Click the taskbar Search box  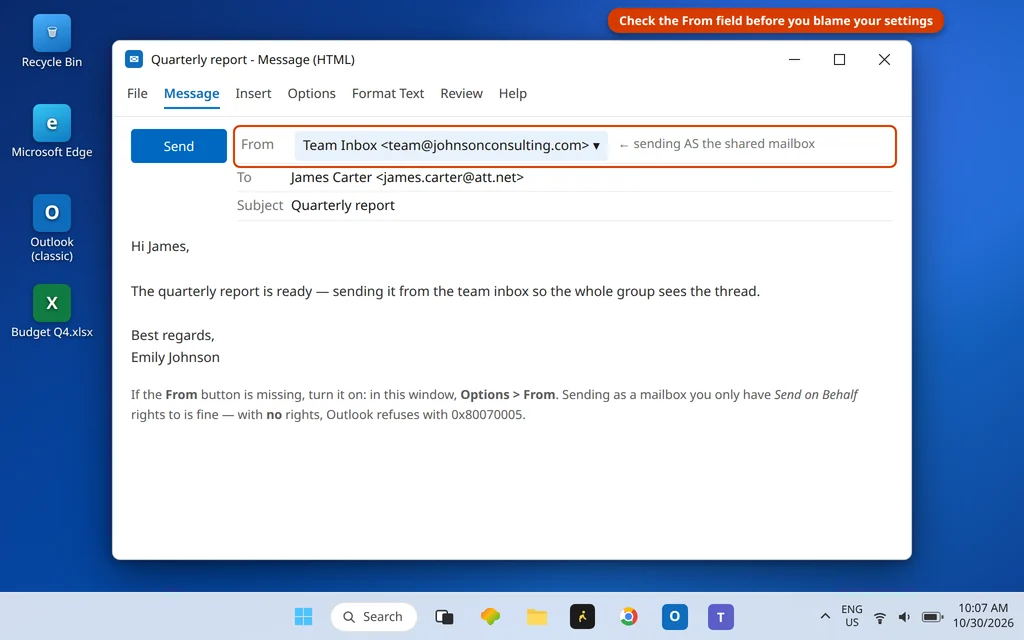tap(374, 616)
